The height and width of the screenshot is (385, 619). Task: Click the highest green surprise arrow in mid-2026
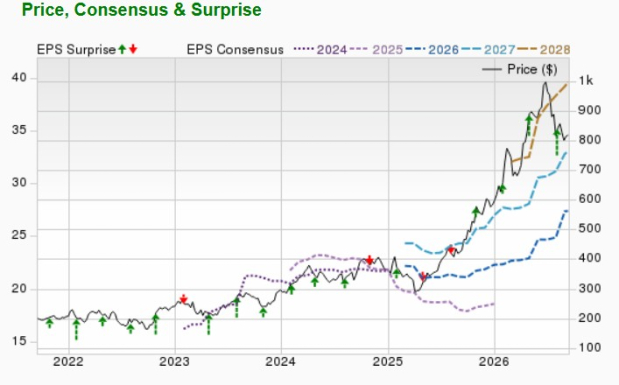click(x=529, y=126)
